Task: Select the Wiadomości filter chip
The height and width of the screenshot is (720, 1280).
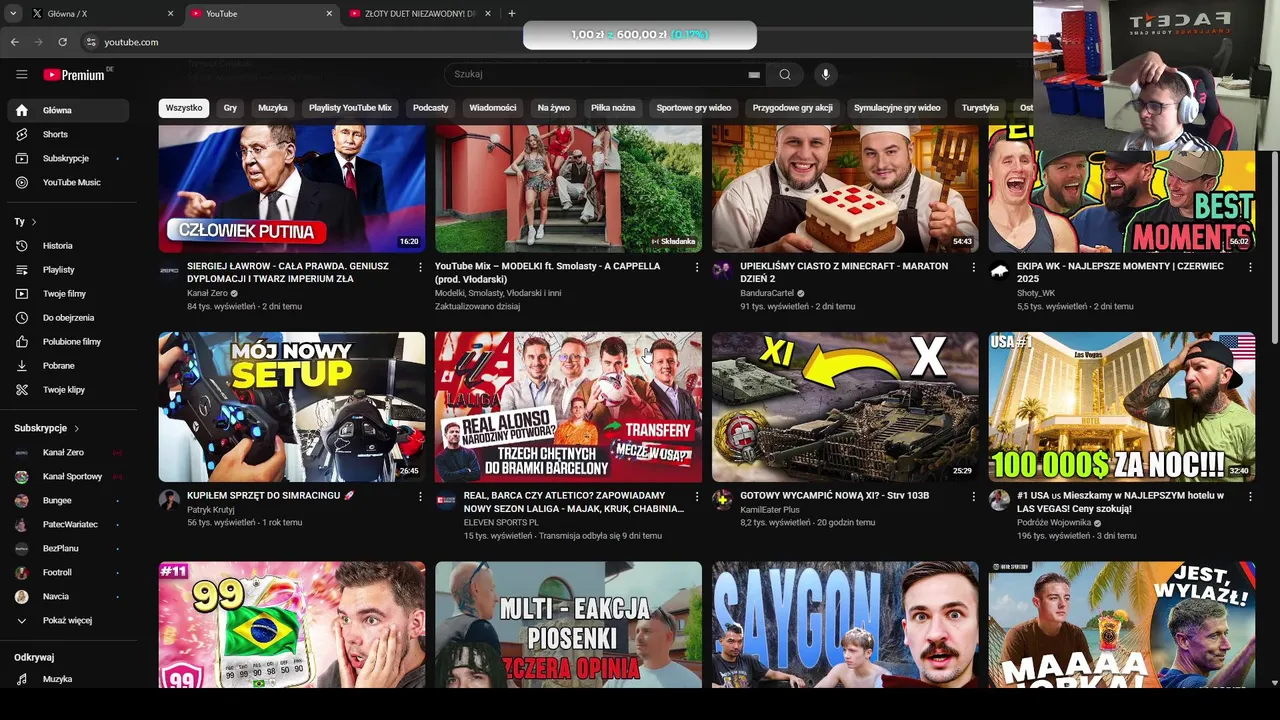Action: coord(493,108)
